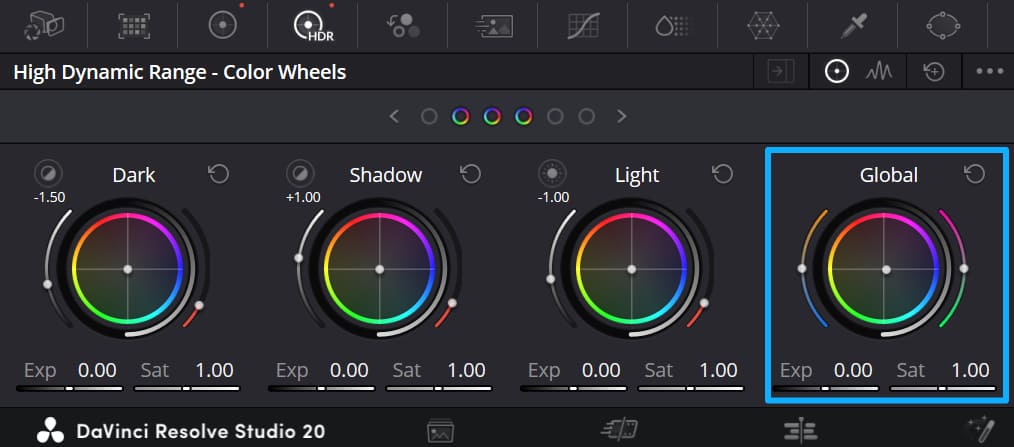The width and height of the screenshot is (1014, 447).
Task: Select the Qualifier eyedropper palette
Action: click(x=856, y=26)
